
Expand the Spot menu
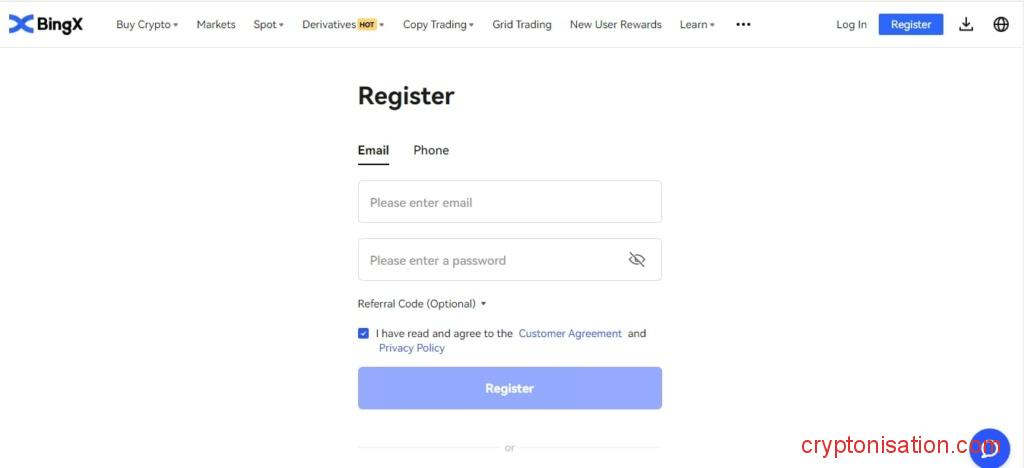tap(268, 24)
